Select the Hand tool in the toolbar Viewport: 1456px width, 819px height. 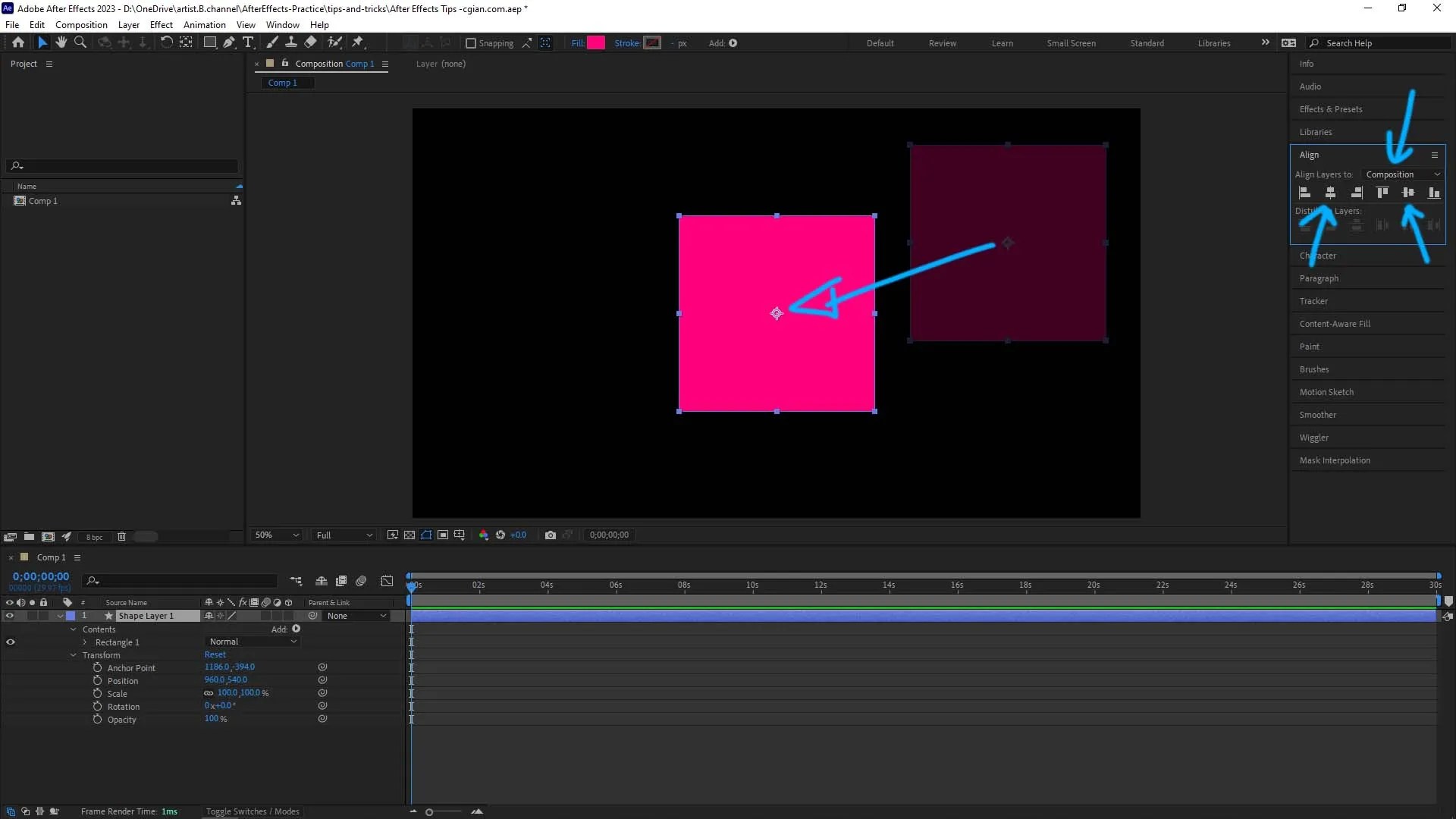(61, 42)
